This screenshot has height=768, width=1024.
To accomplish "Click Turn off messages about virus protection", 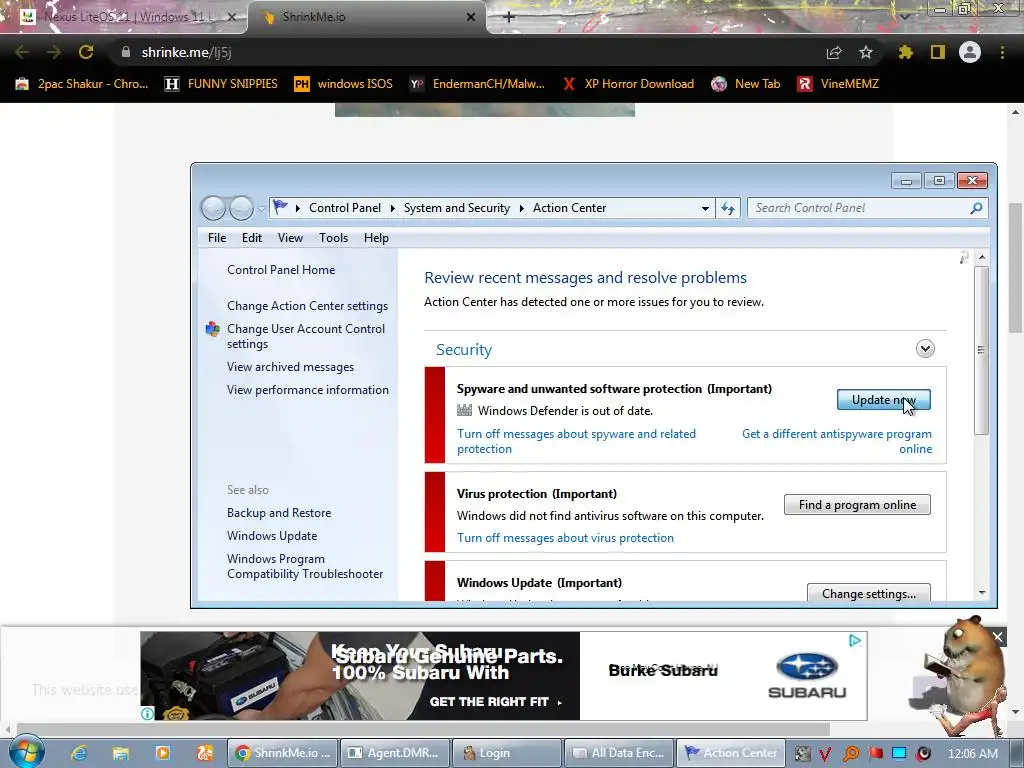I will pos(565,537).
